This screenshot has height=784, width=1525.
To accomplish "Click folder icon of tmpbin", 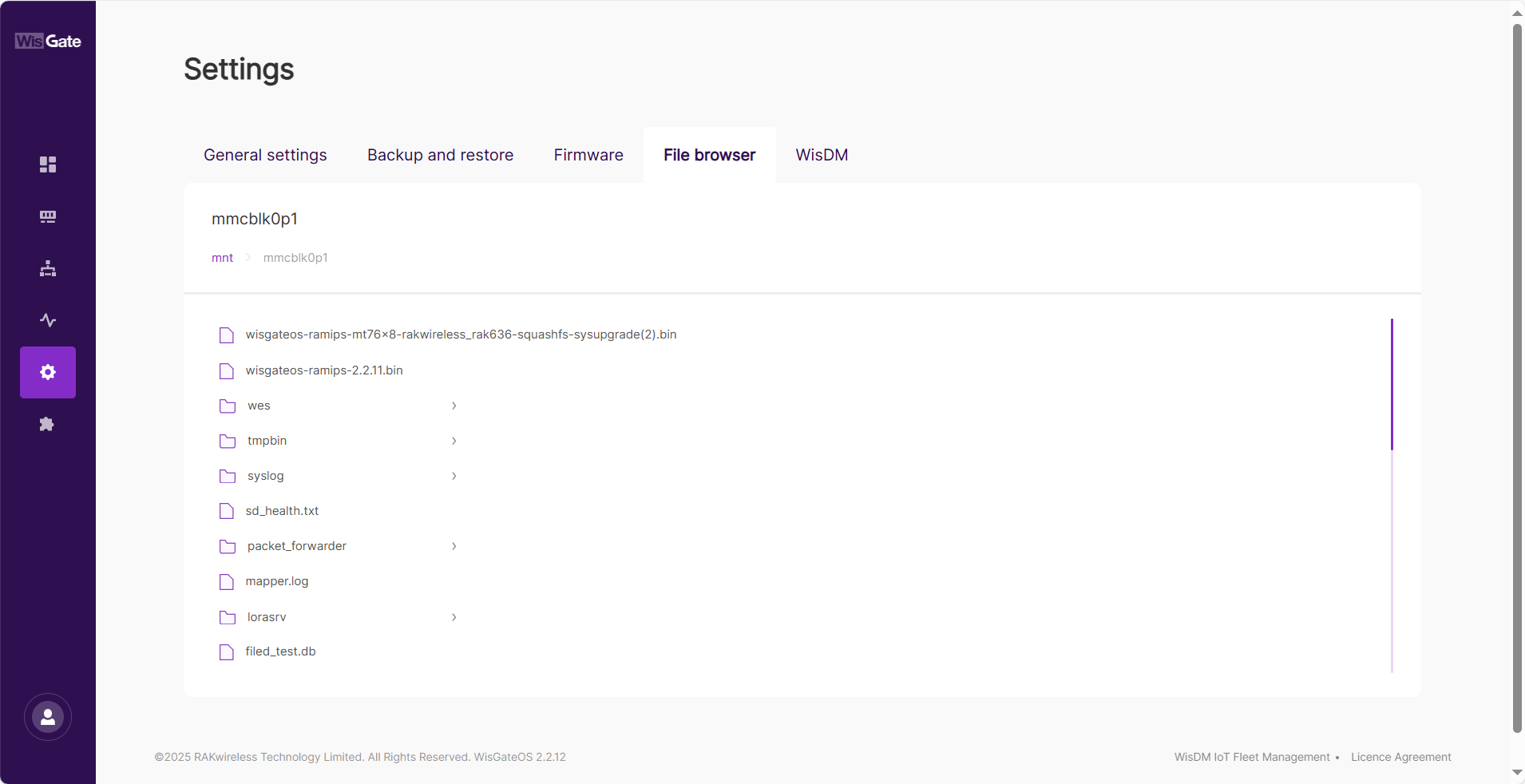I will 228,441.
